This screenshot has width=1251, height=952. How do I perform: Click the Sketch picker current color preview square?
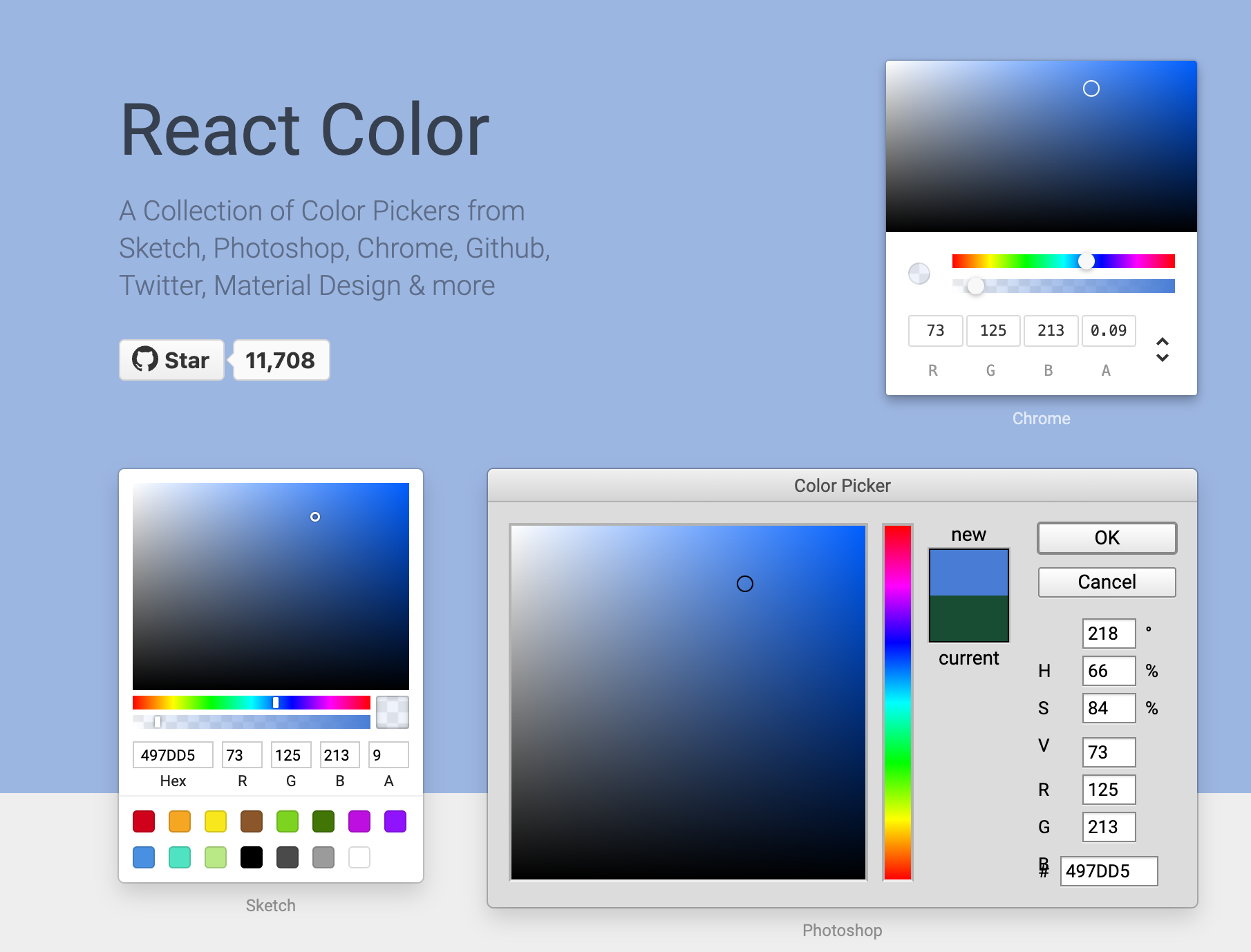[x=393, y=712]
